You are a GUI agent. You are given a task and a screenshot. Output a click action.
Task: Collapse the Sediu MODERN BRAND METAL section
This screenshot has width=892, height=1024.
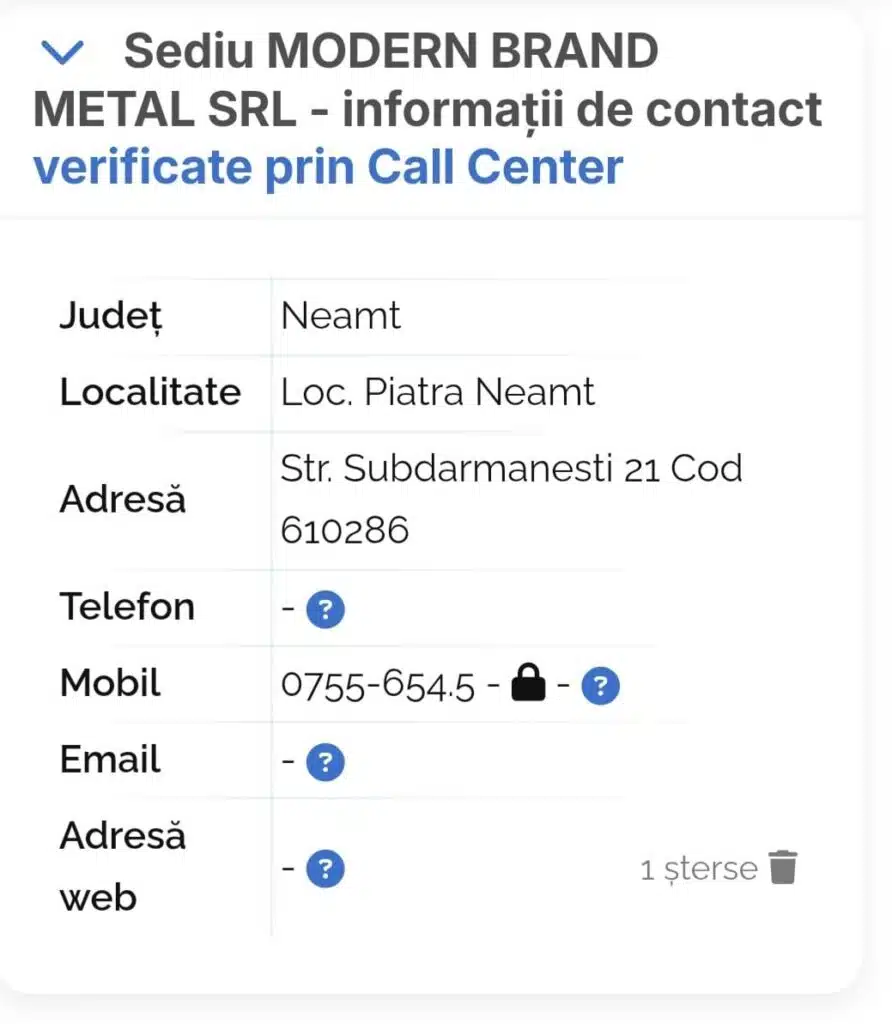point(63,53)
